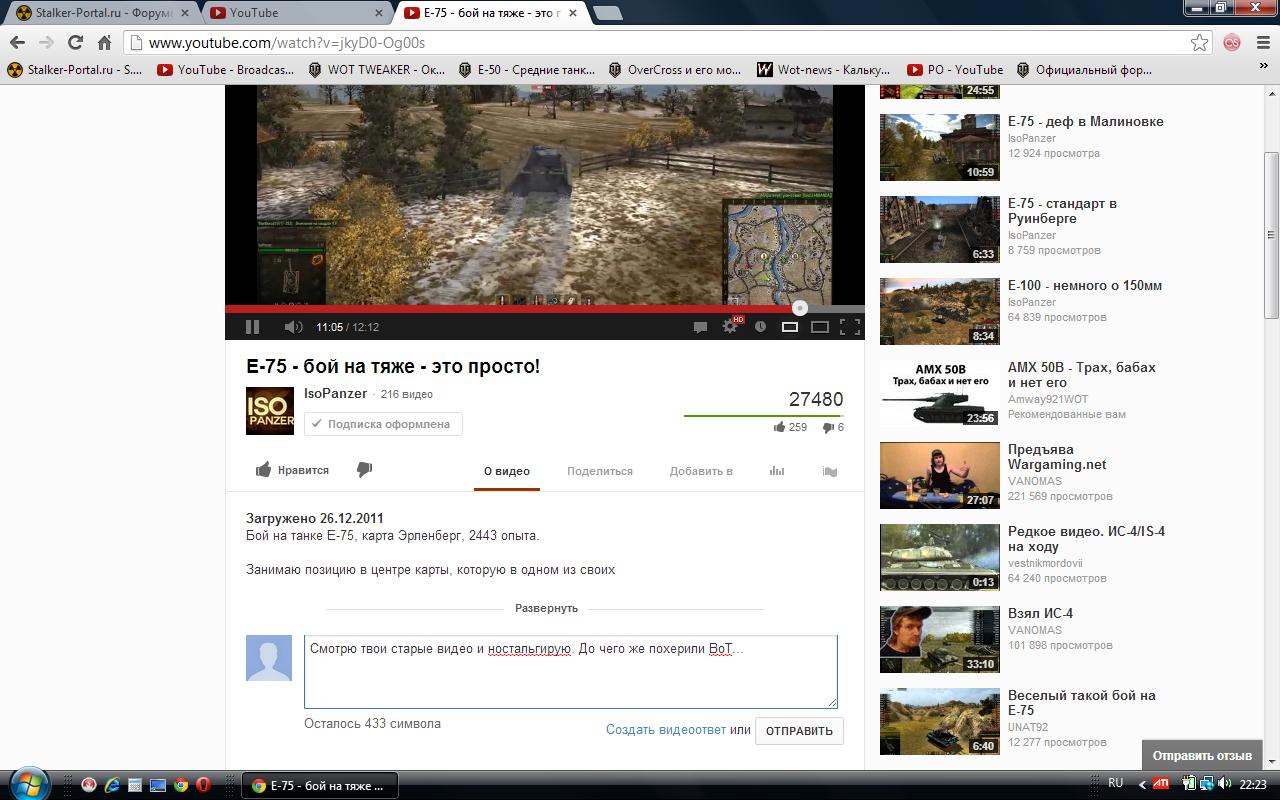The image size is (1280, 800).
Task: Toggle video annotations speech bubble icon
Action: (700, 327)
